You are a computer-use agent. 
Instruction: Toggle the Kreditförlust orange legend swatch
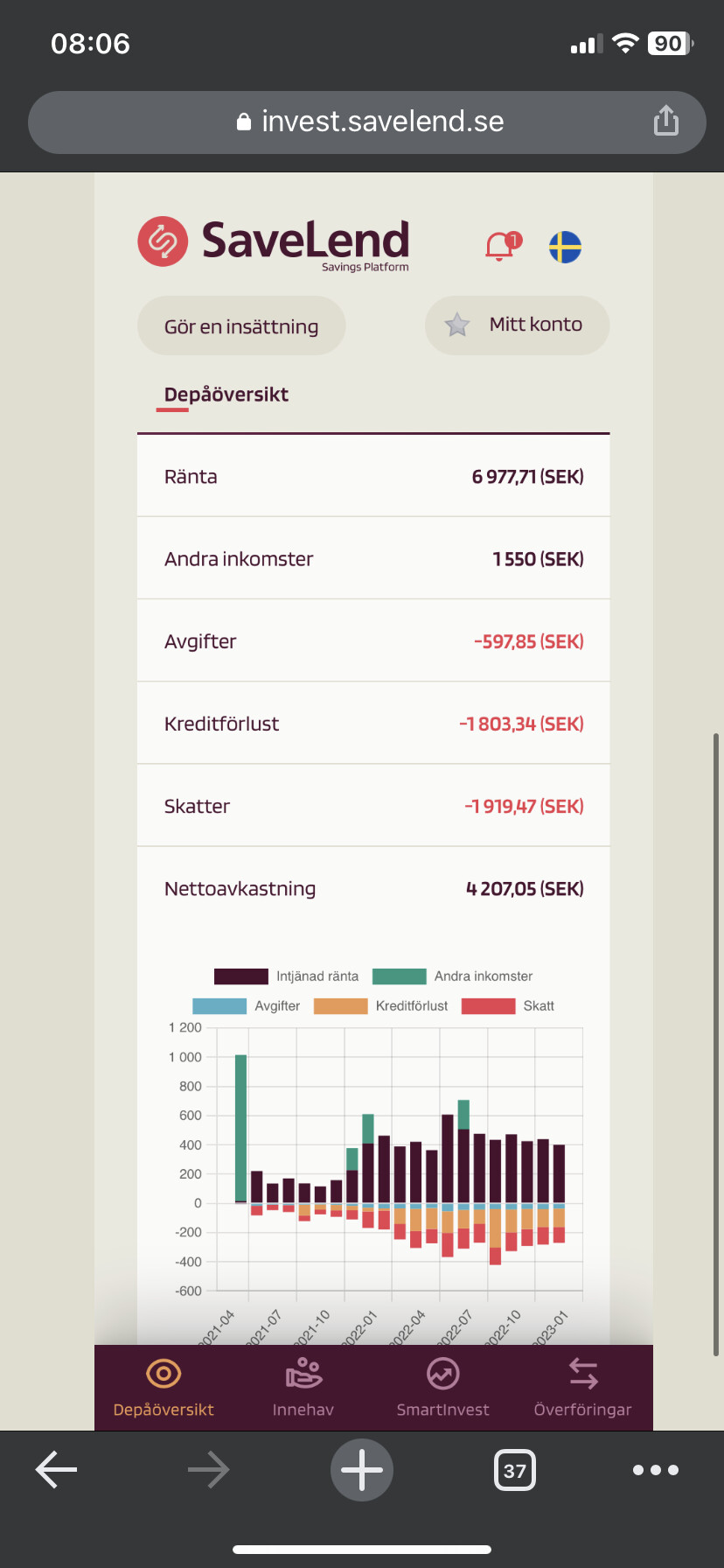pos(340,1006)
